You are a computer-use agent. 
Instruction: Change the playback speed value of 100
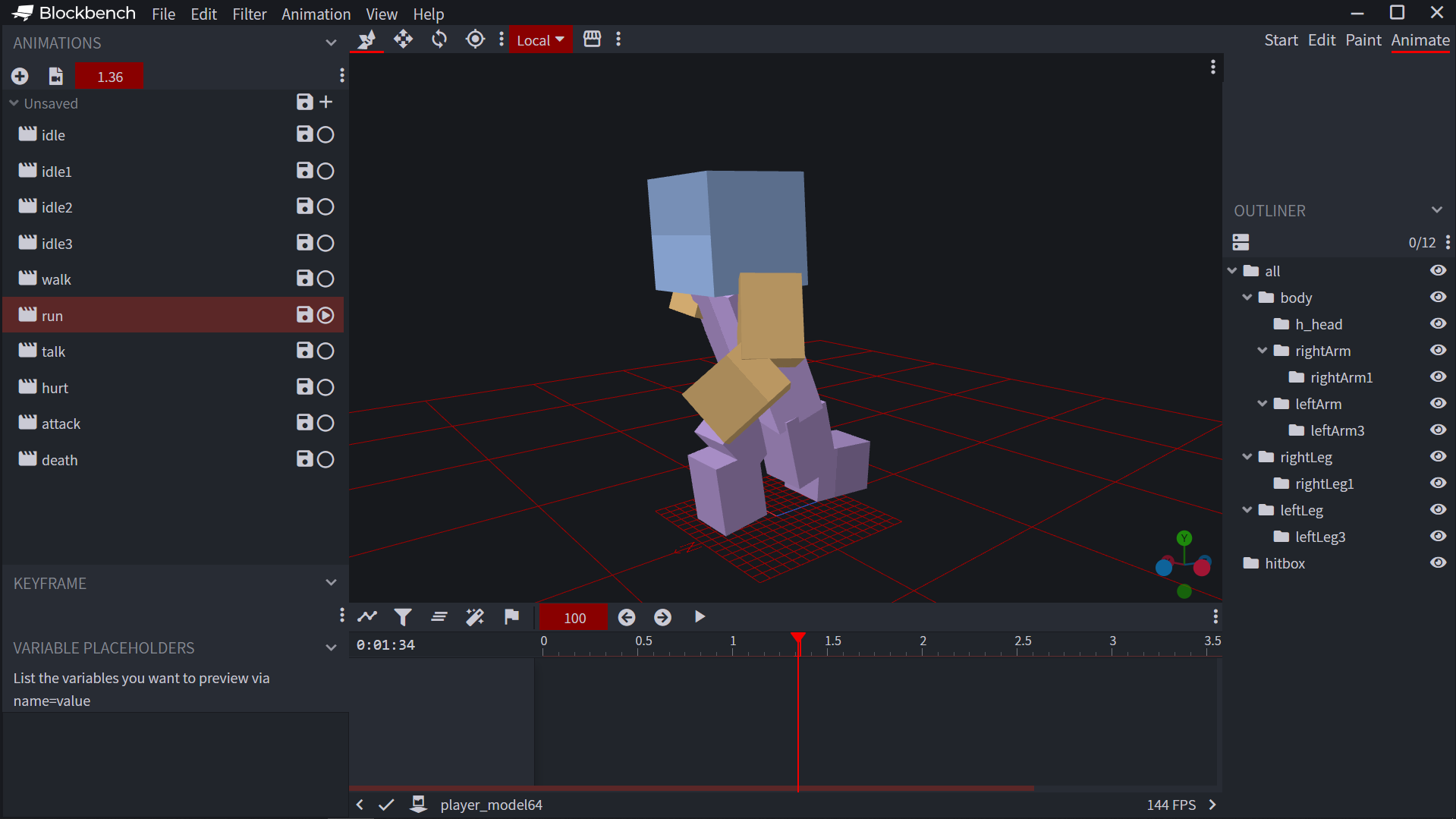click(573, 617)
